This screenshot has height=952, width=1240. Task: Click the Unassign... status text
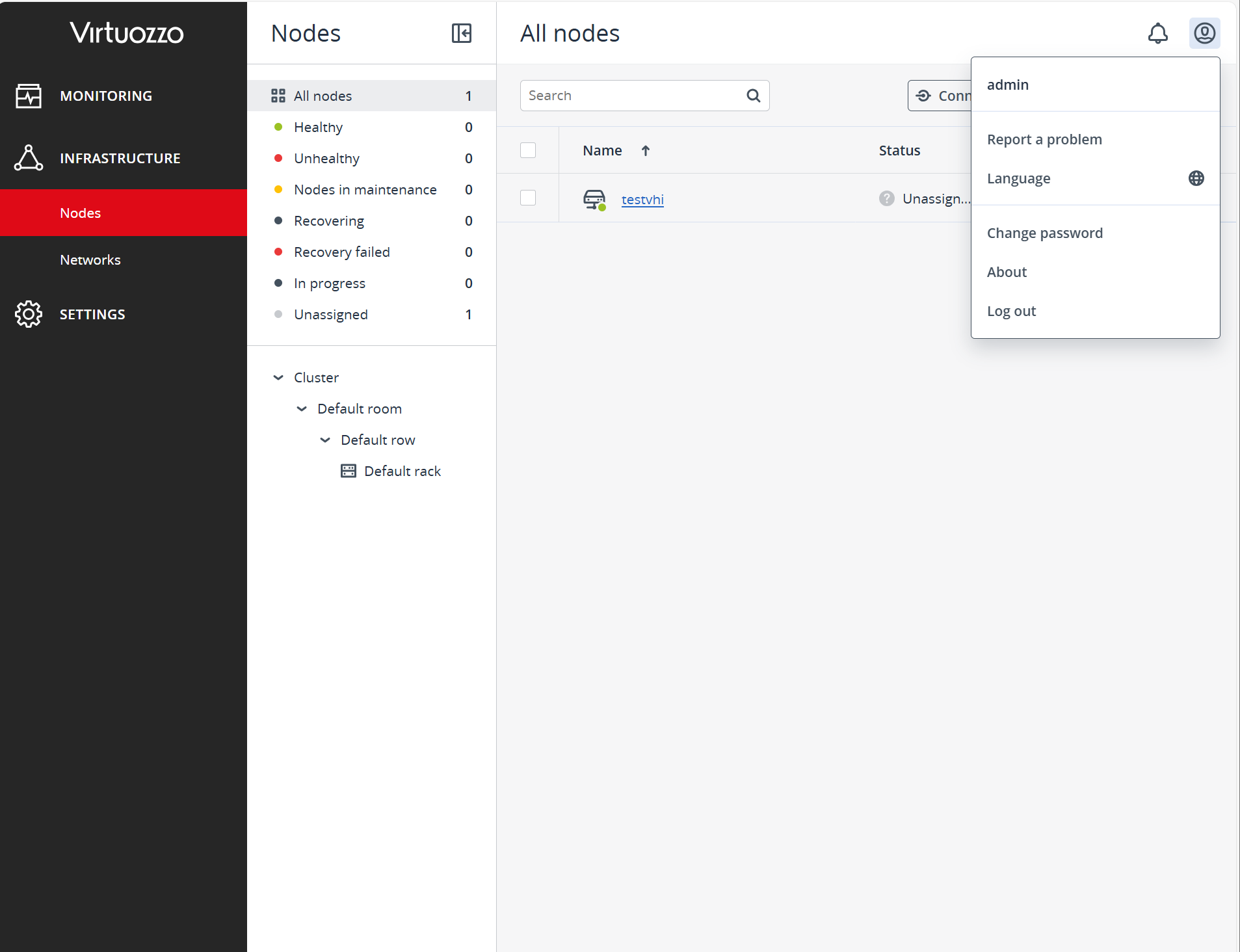coord(937,198)
